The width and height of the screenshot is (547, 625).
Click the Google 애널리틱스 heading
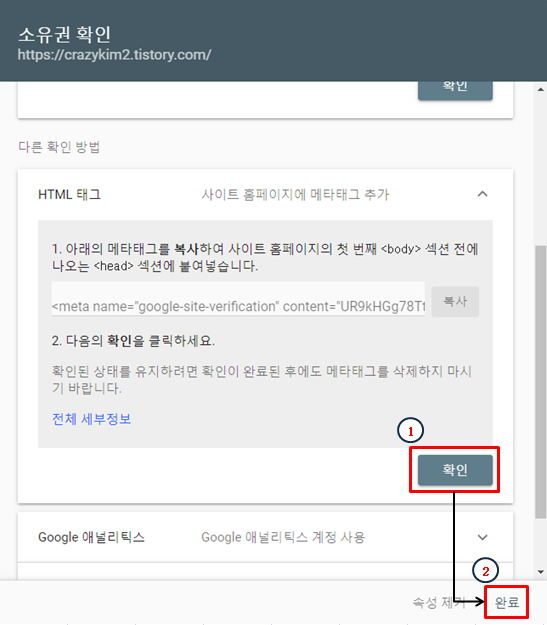(91, 537)
